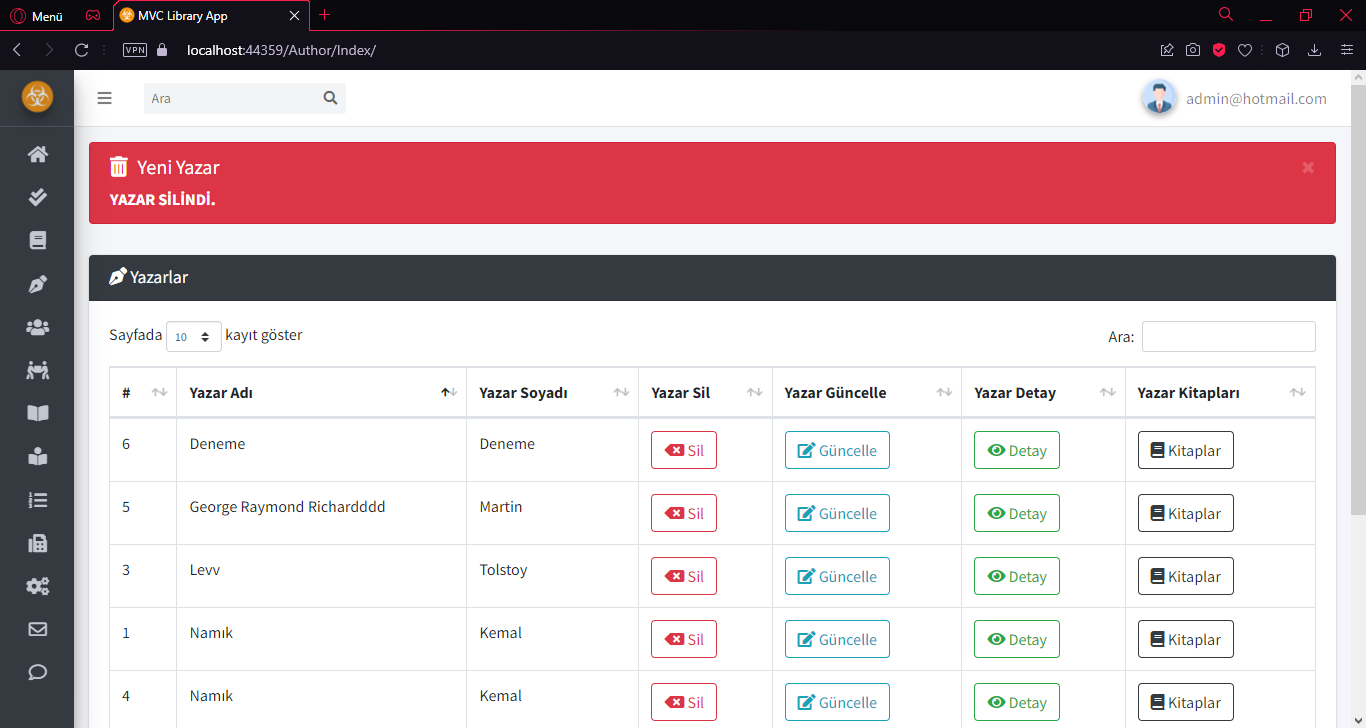Click Güncelle for the Deneme author

(837, 450)
